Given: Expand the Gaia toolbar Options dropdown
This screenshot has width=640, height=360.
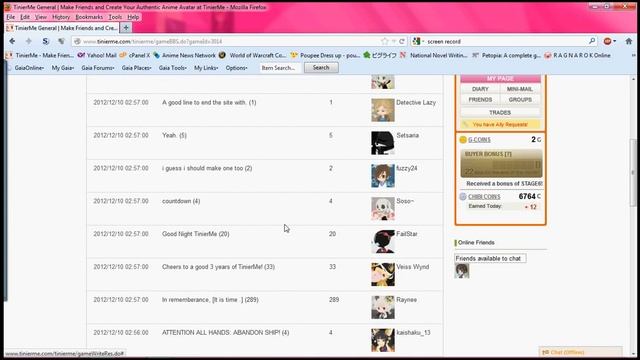Looking at the screenshot, I should coord(236,68).
